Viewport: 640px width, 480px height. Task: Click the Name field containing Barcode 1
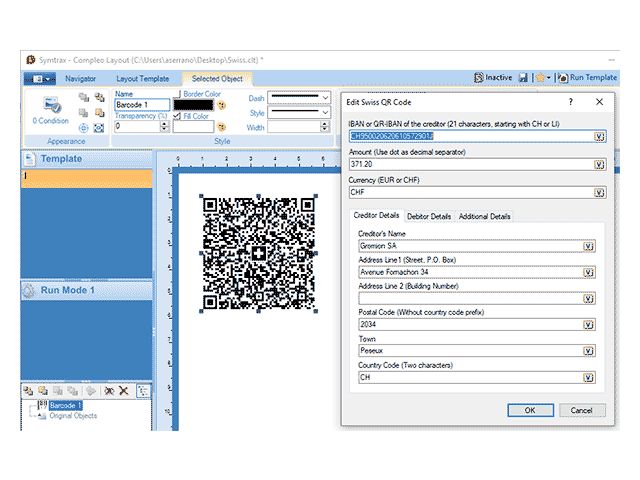142,105
